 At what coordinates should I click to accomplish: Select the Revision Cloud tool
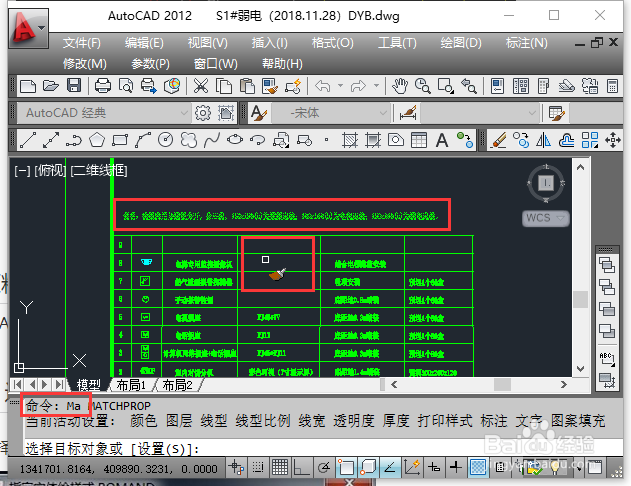coord(189,140)
